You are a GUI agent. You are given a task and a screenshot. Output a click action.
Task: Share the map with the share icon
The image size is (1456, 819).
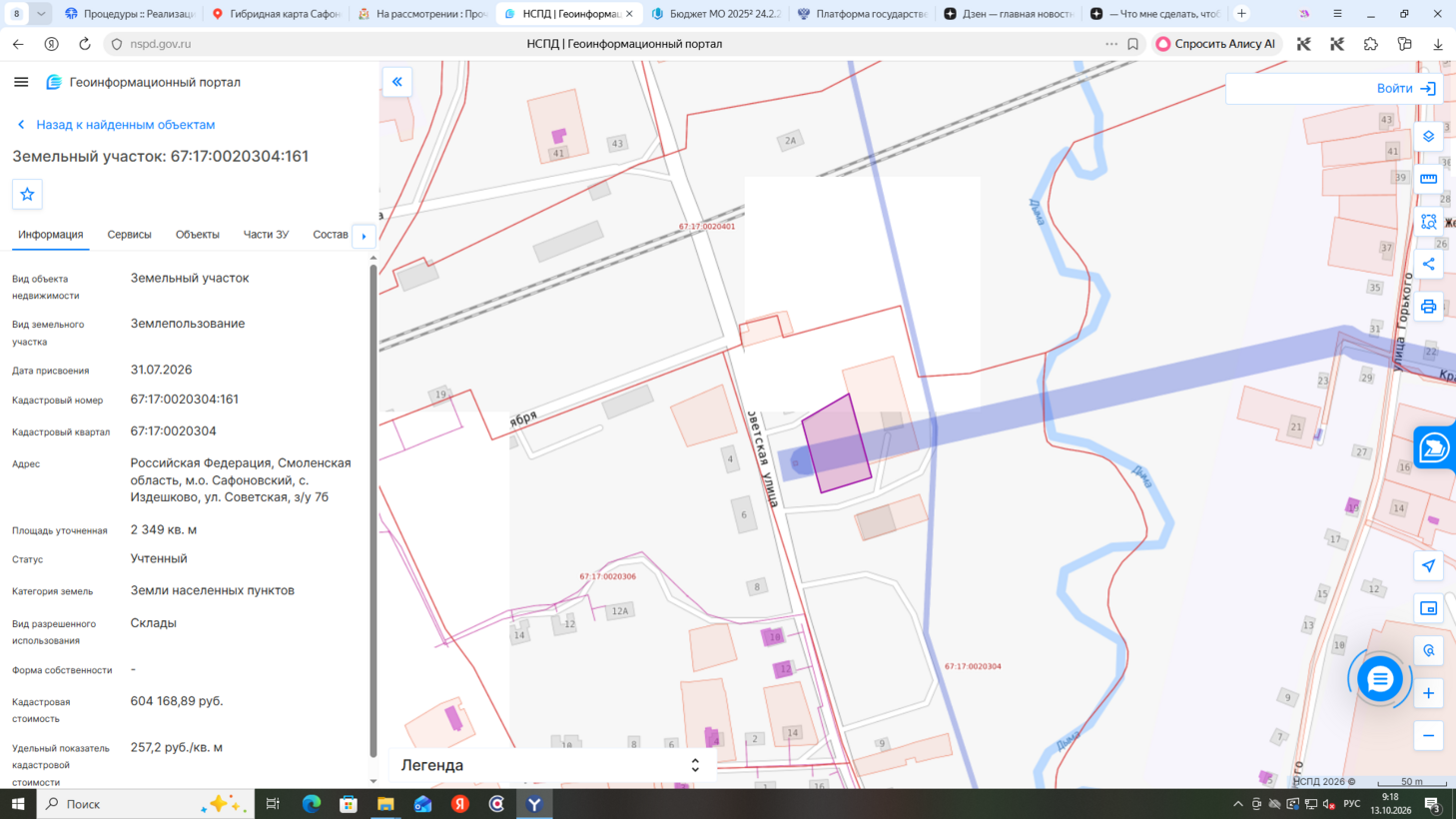click(x=1429, y=265)
